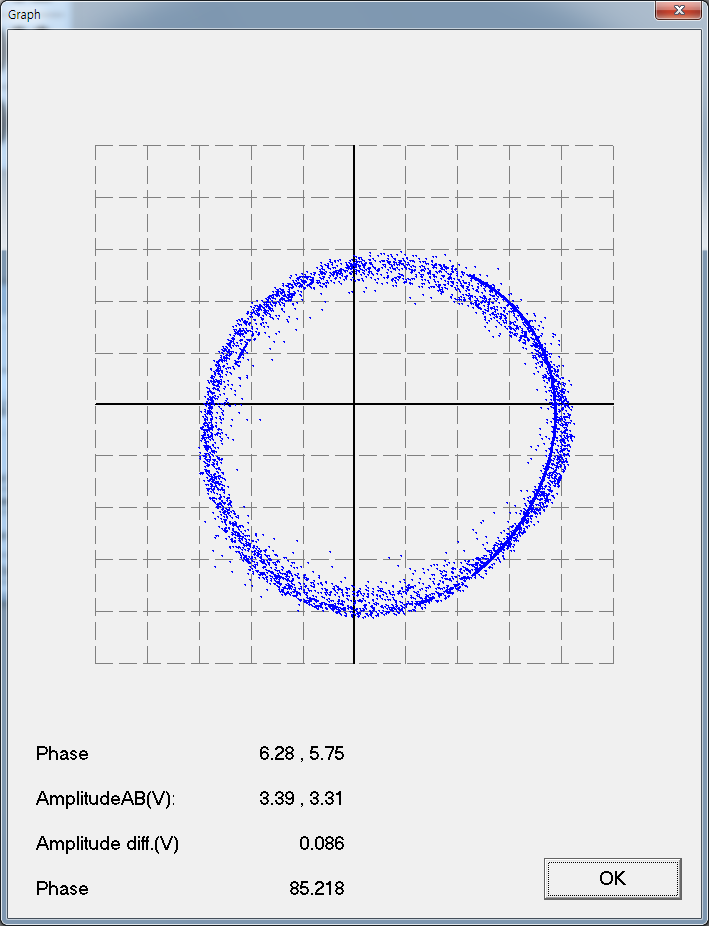Click the origin where graph axes cross

click(354, 404)
